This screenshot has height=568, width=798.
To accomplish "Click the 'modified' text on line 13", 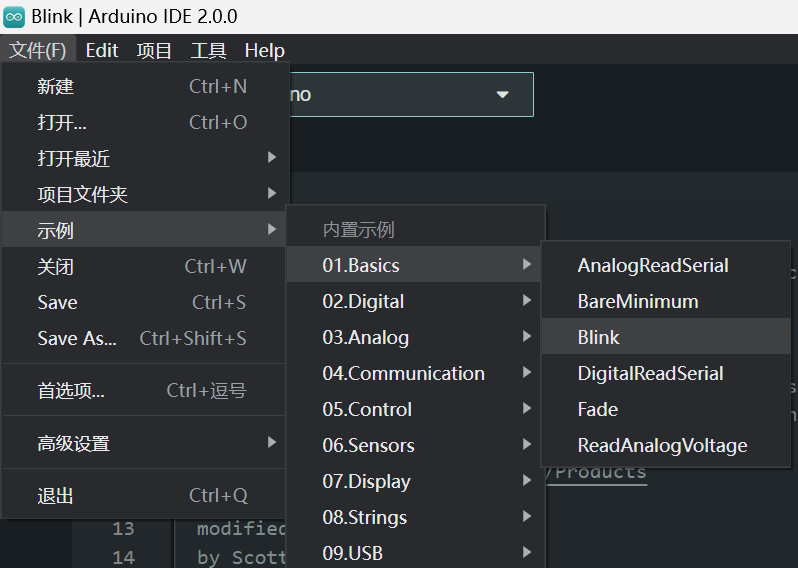I will pyautogui.click(x=241, y=529).
